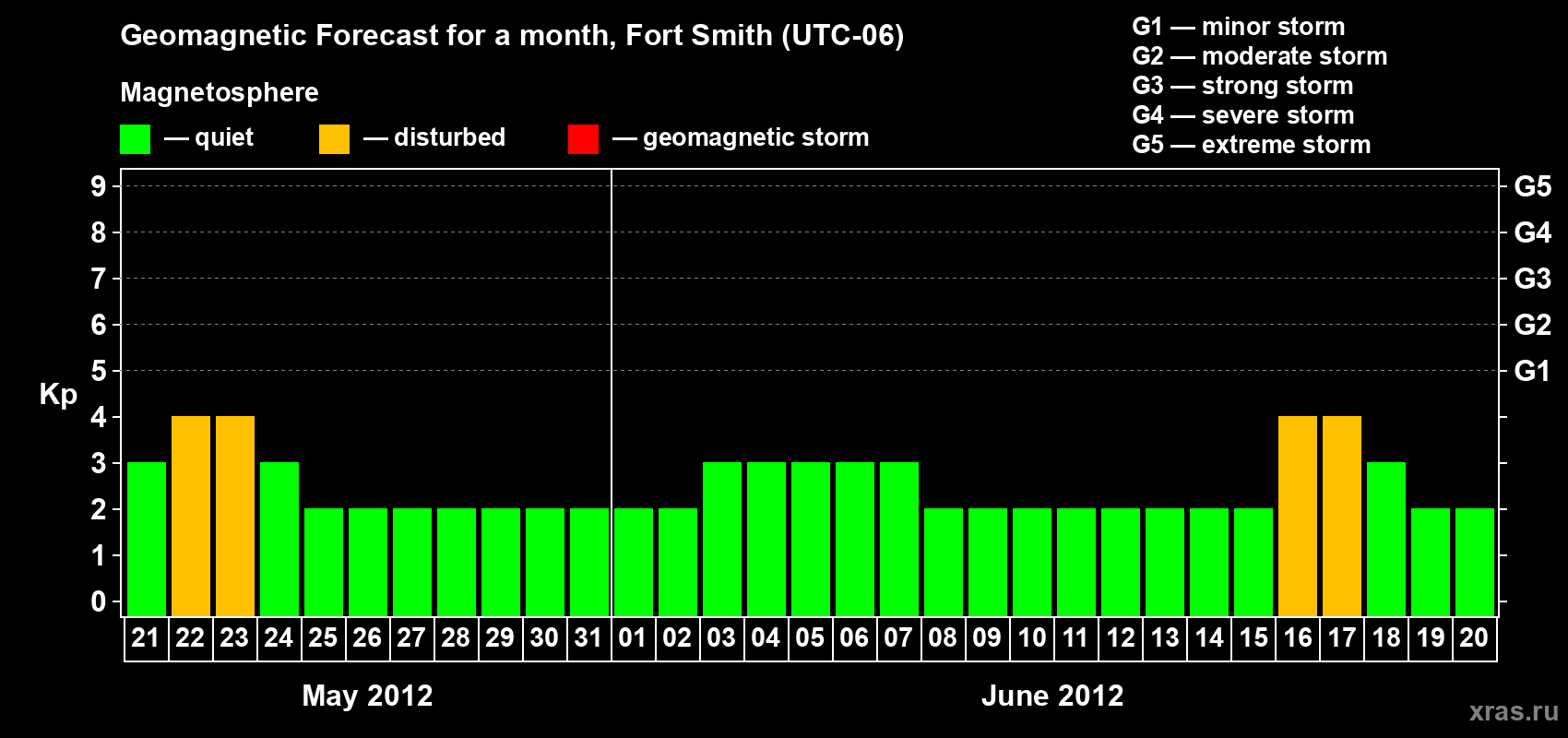Click date label '26' on the x-axis

pos(367,637)
